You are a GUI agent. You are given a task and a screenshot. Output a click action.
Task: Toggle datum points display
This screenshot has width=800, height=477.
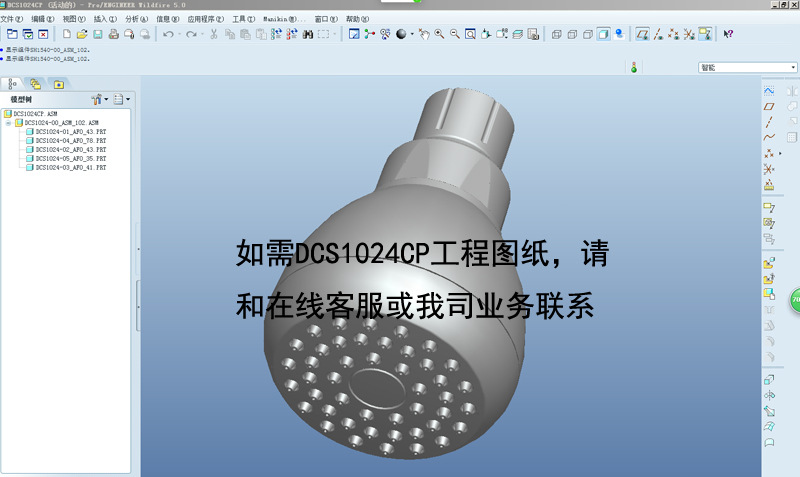click(x=674, y=34)
